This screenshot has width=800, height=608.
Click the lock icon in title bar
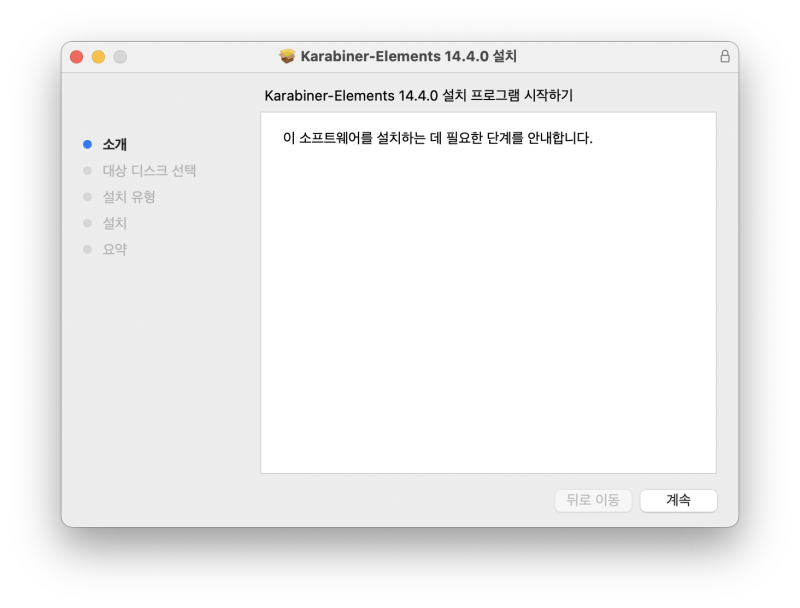click(724, 56)
